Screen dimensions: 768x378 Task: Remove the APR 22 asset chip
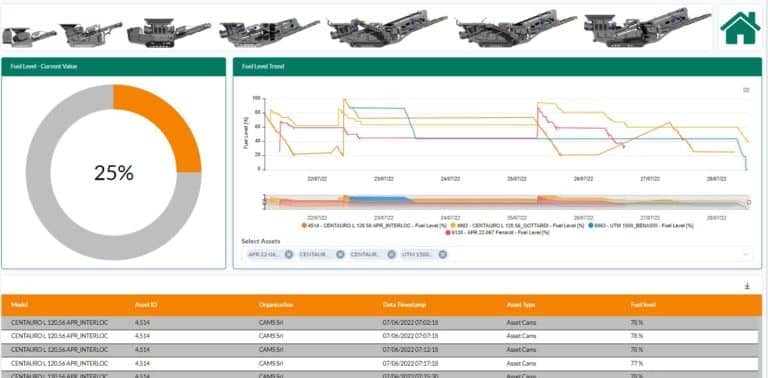tap(288, 254)
